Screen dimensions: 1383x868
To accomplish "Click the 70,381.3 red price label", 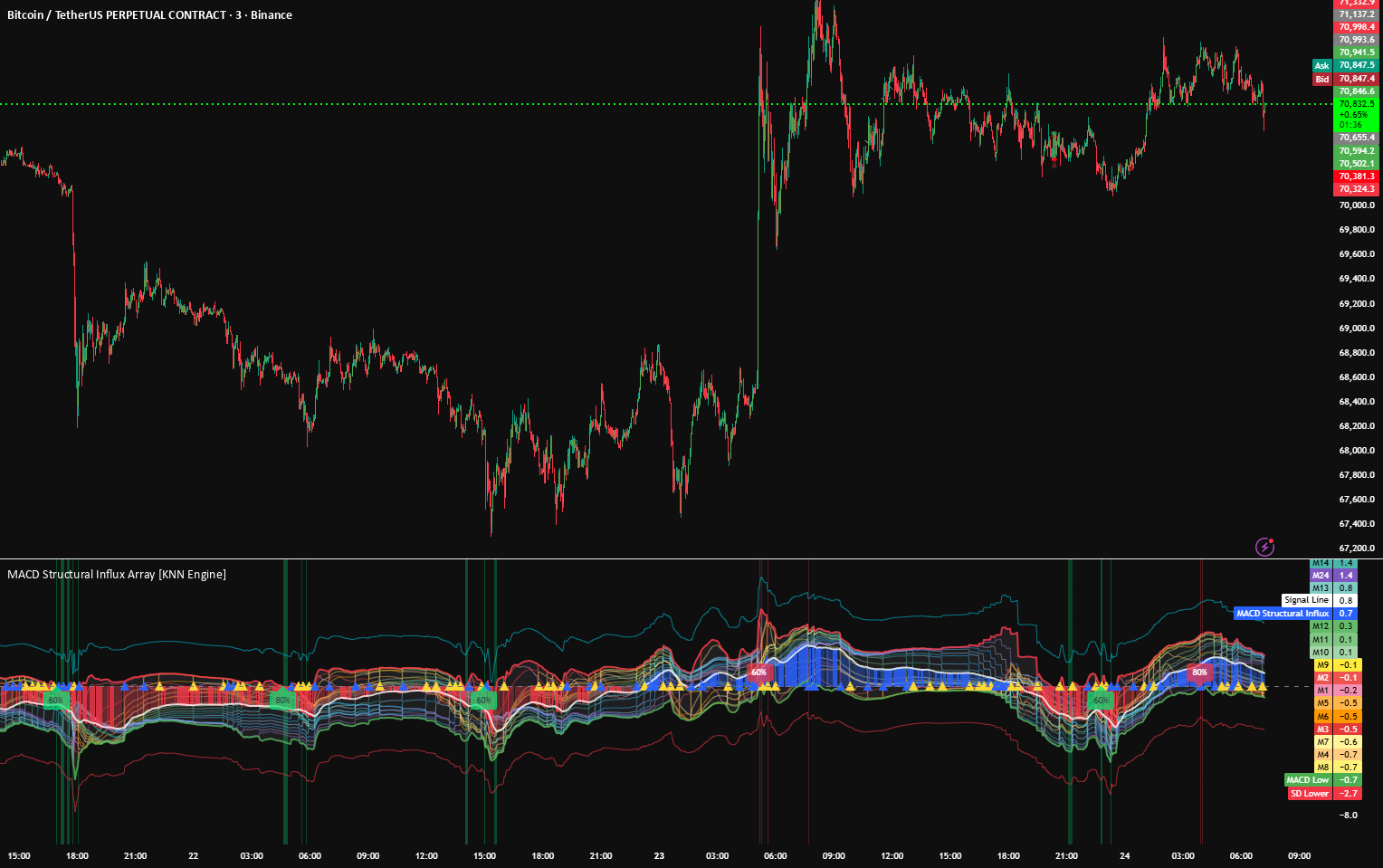I will [1357, 176].
